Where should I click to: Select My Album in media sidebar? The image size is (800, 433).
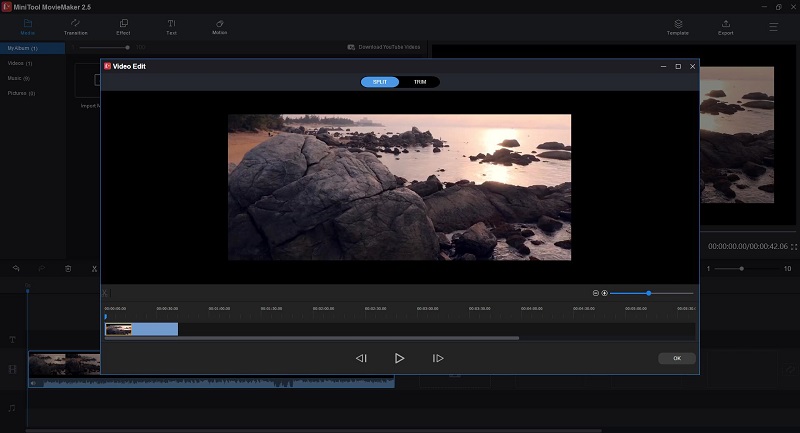pyautogui.click(x=33, y=48)
